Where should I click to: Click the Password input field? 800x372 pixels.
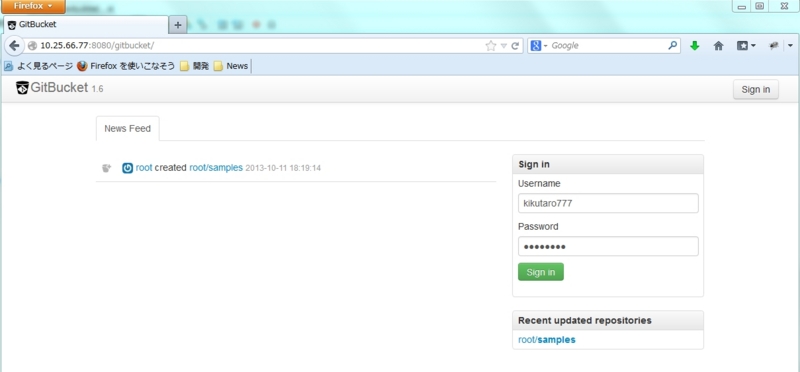pyautogui.click(x=608, y=246)
